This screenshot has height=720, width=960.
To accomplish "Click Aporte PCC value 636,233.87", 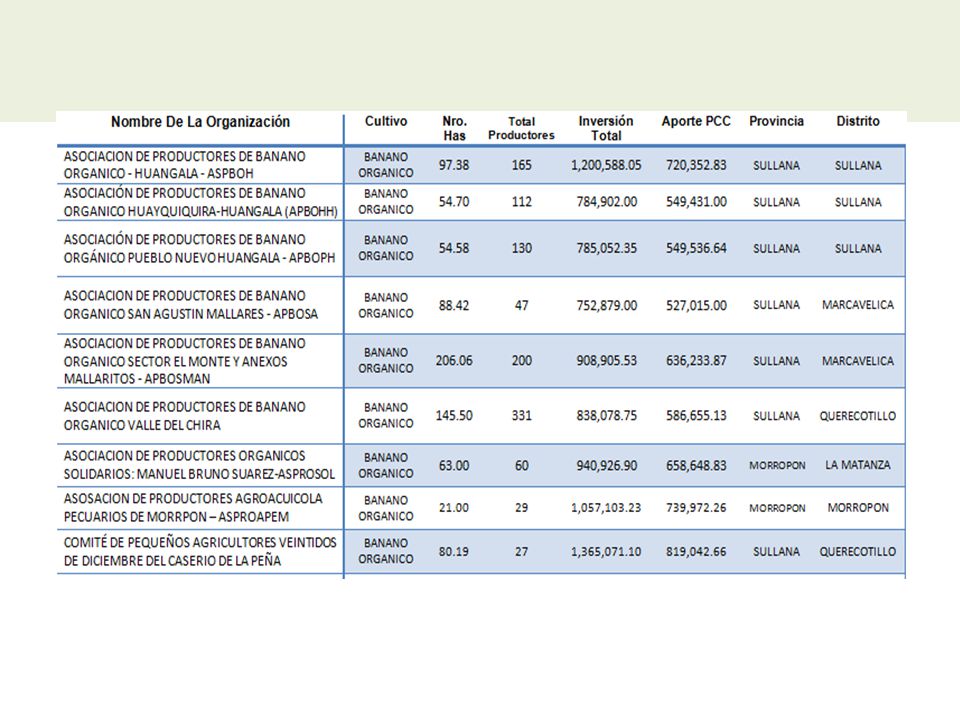I will click(696, 361).
